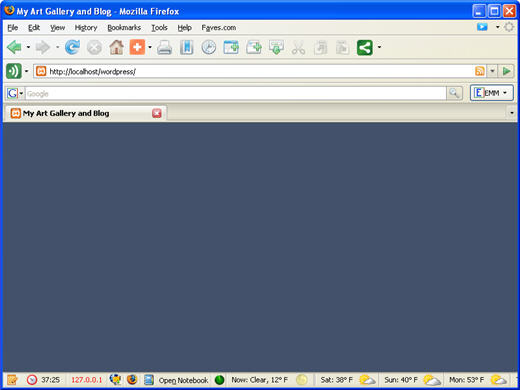Expand the green feed icon dropdown arrow
The height and width of the screenshot is (390, 520).
[x=26, y=71]
